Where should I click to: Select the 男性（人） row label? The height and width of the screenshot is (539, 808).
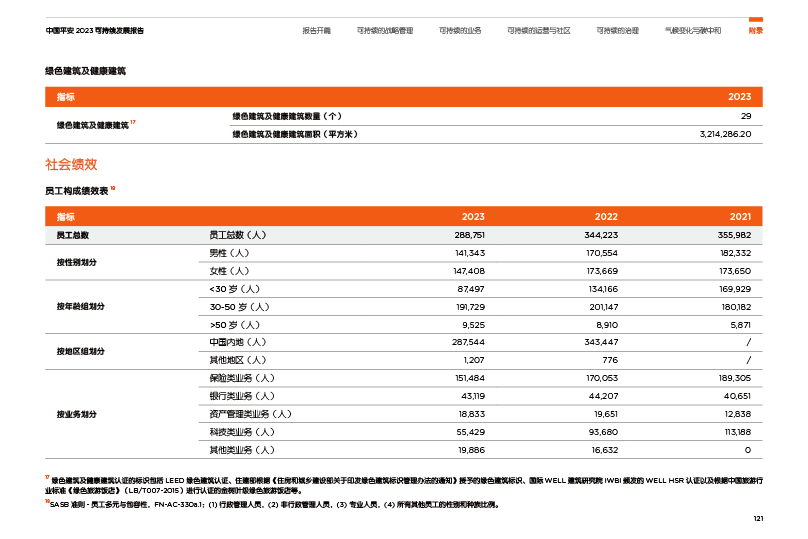point(222,253)
